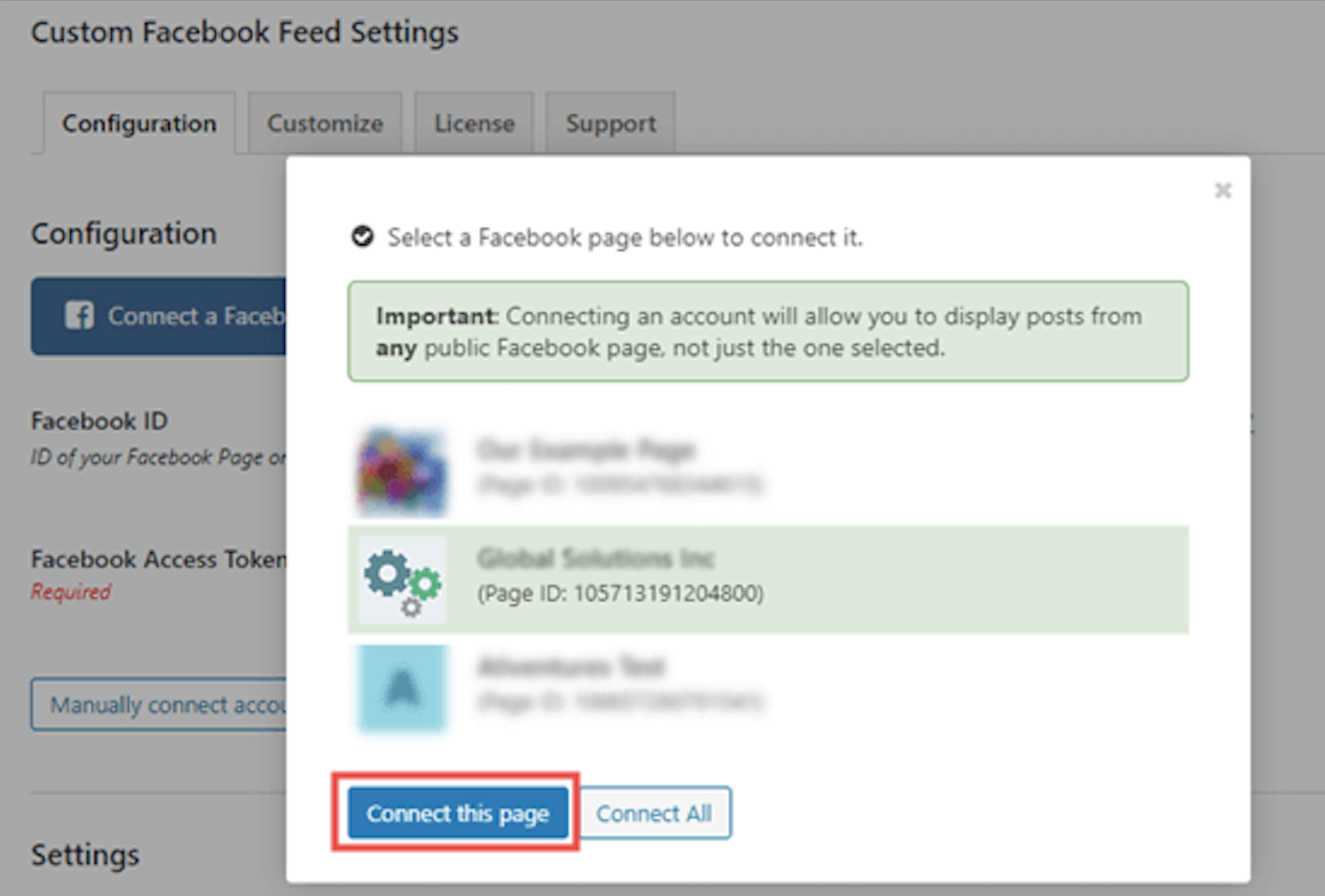Click Manually connect account button
The image size is (1325, 896).
coord(159,705)
